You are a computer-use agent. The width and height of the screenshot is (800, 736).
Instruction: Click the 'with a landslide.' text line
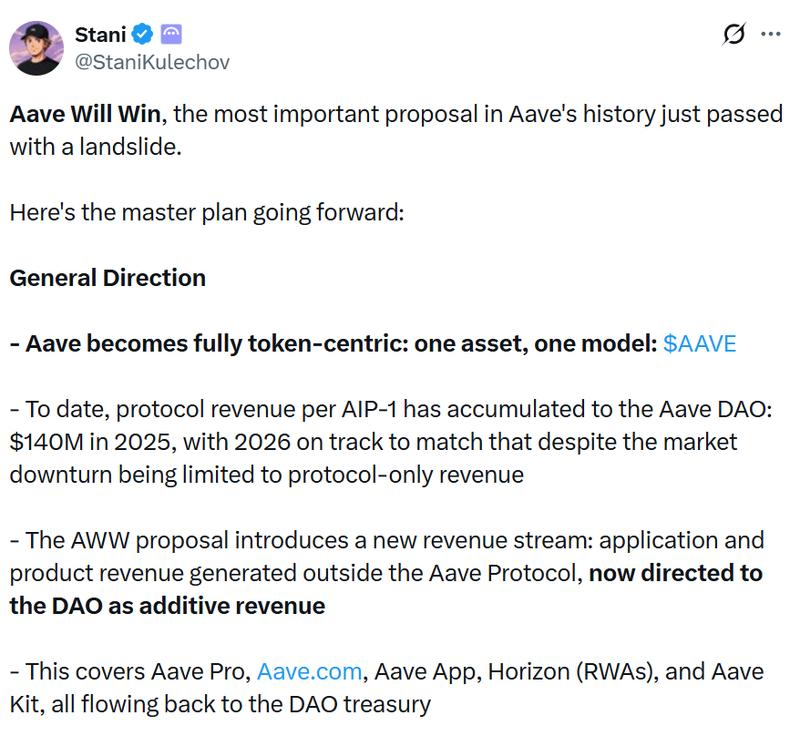[96, 146]
